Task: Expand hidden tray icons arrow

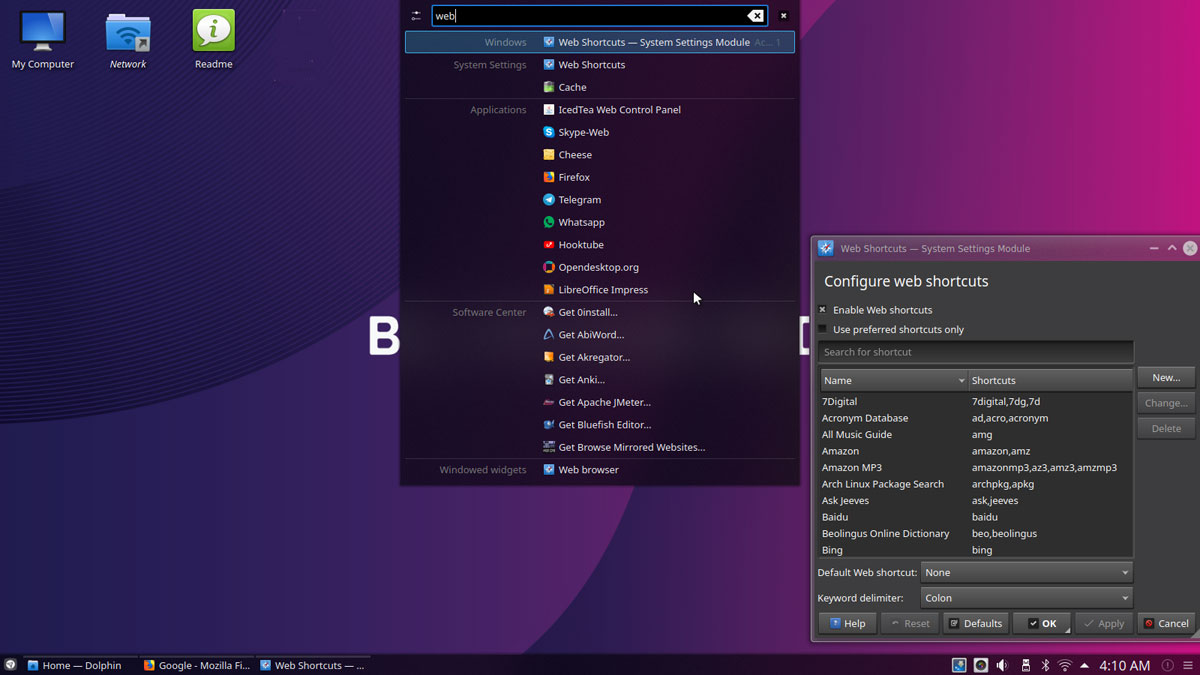Action: pos(1085,665)
